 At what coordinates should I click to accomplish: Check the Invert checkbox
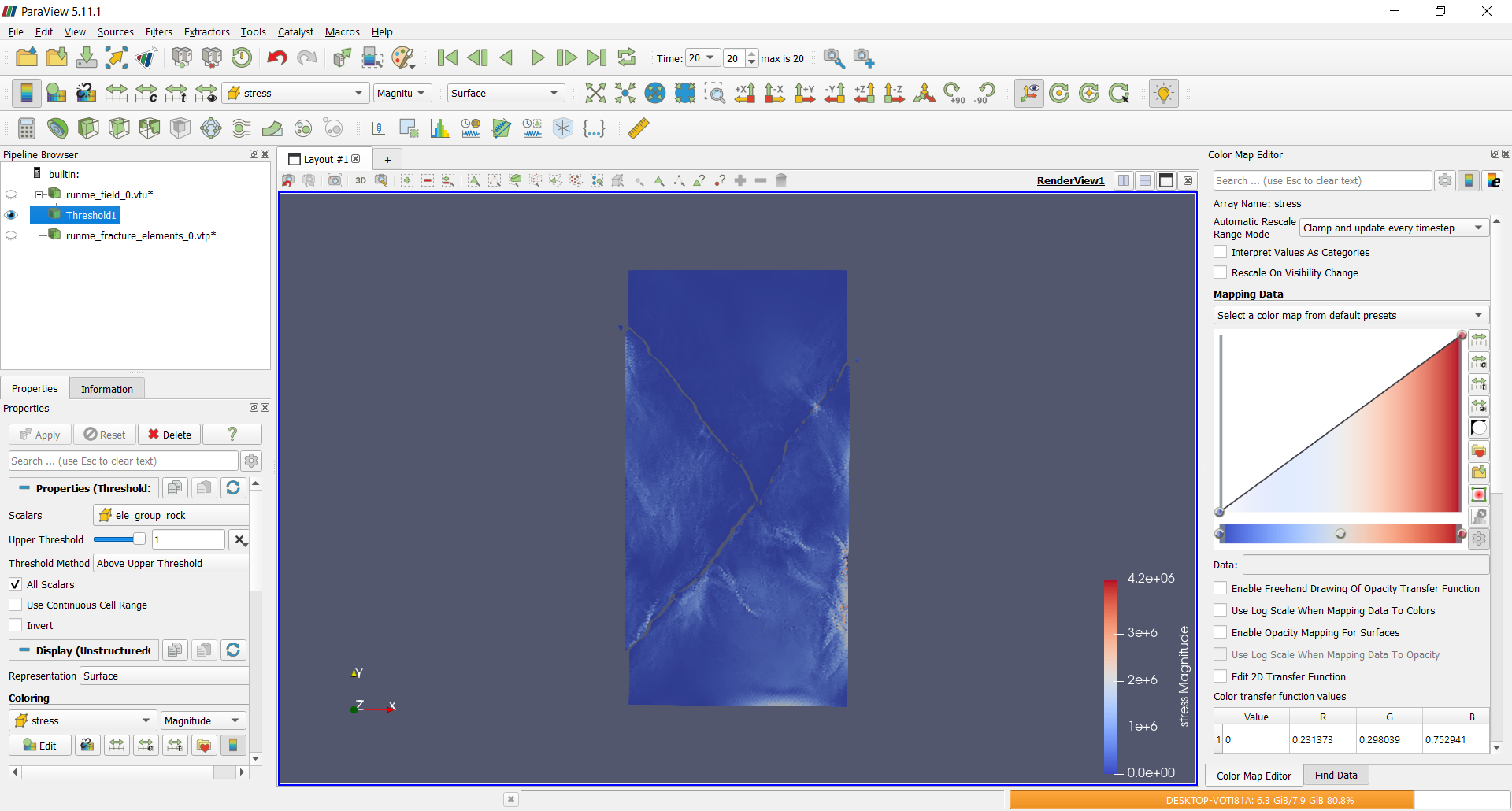point(15,625)
